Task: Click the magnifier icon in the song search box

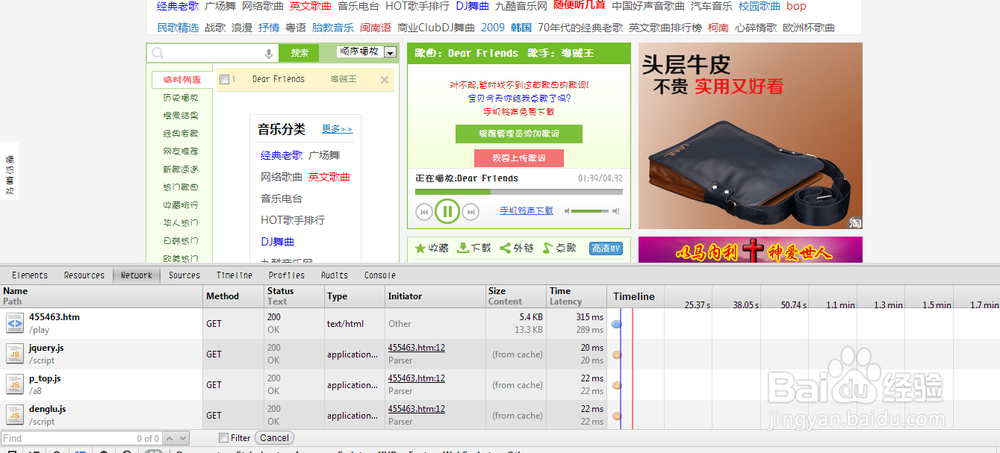Action: point(158,54)
